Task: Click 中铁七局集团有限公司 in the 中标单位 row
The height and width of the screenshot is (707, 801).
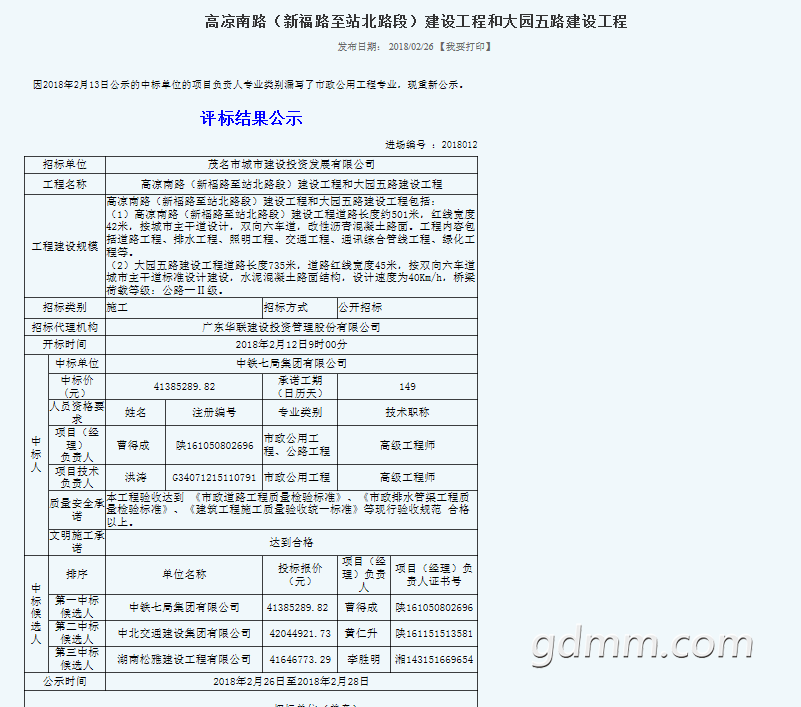Action: click(x=291, y=363)
